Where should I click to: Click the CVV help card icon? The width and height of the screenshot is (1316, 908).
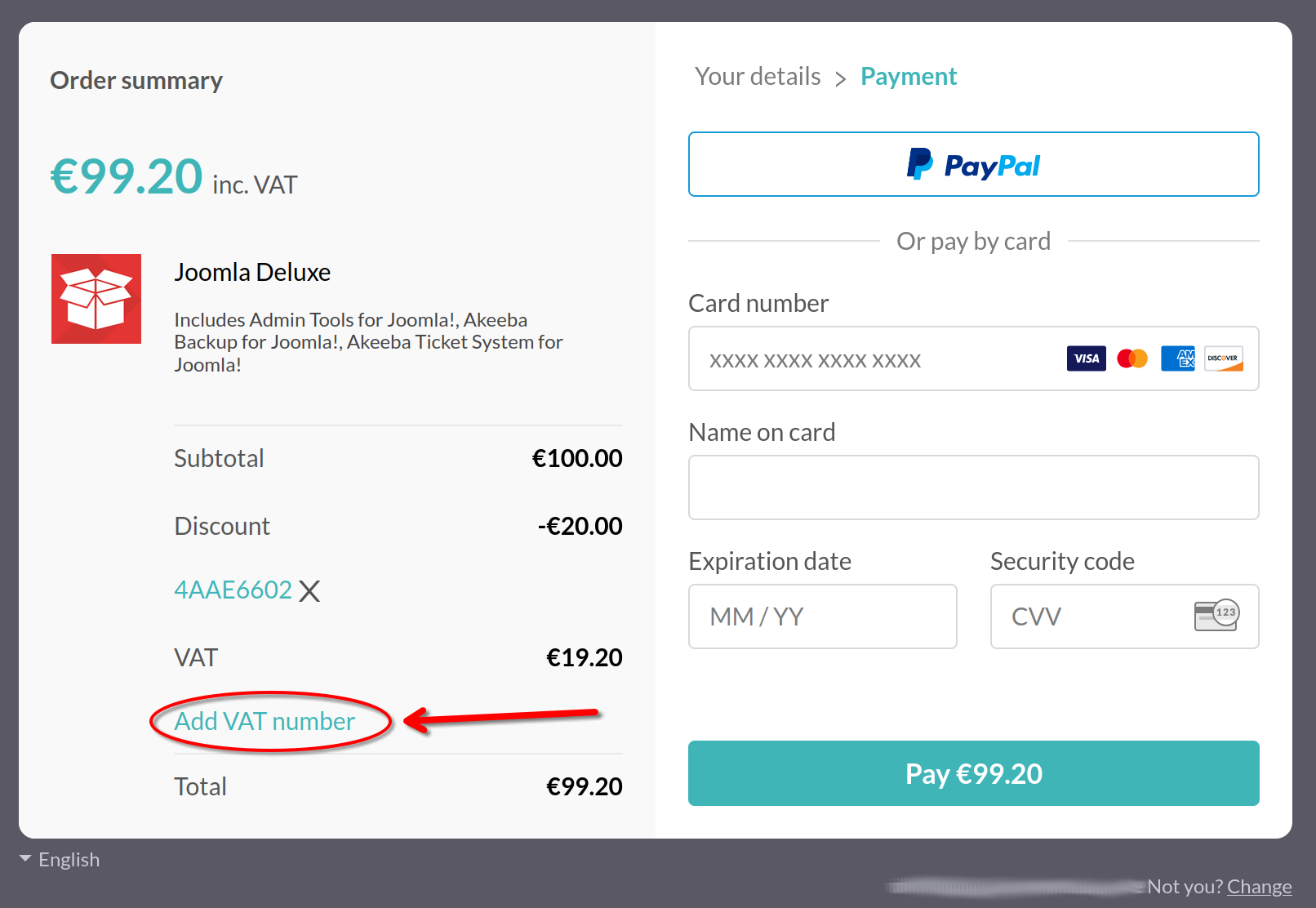(1216, 616)
